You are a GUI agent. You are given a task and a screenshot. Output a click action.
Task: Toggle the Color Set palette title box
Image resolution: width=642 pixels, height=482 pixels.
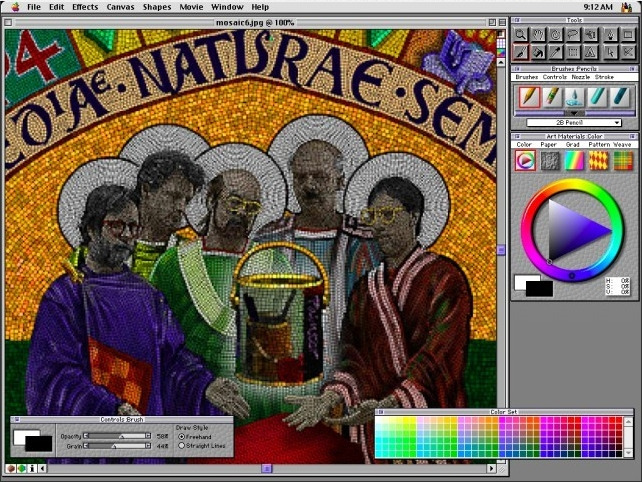click(380, 412)
